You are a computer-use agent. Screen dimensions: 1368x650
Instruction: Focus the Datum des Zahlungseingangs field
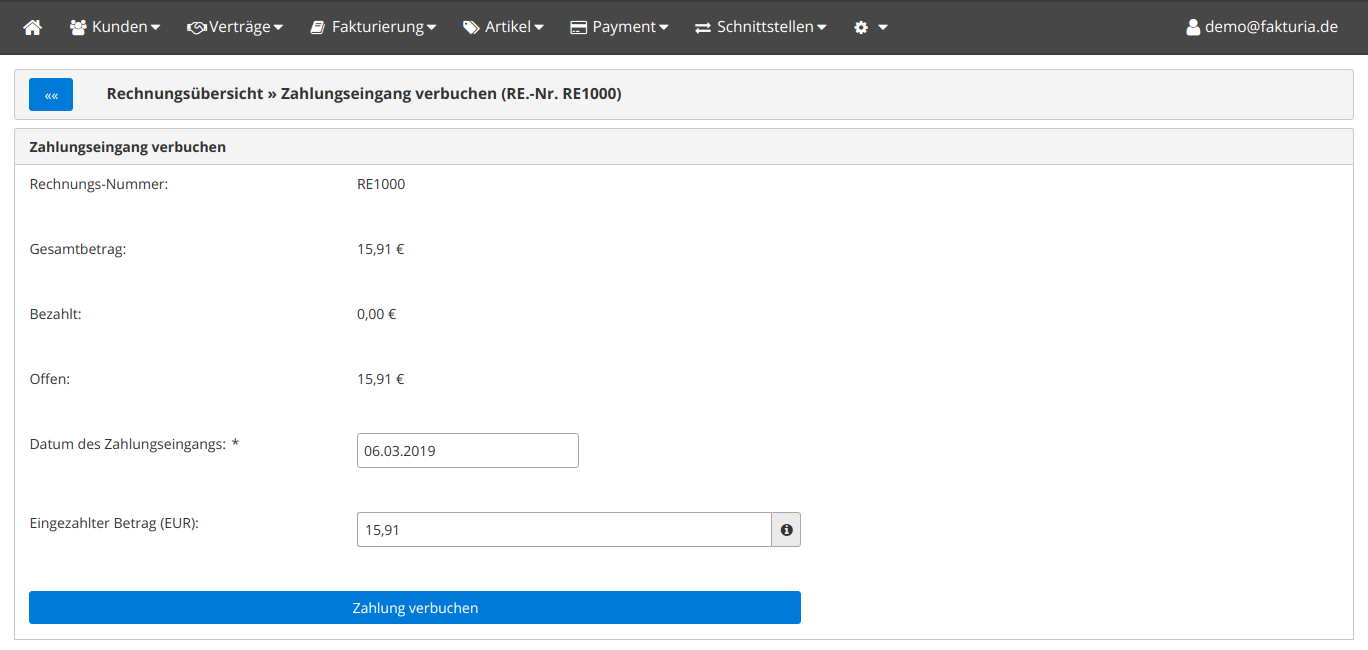click(x=467, y=450)
